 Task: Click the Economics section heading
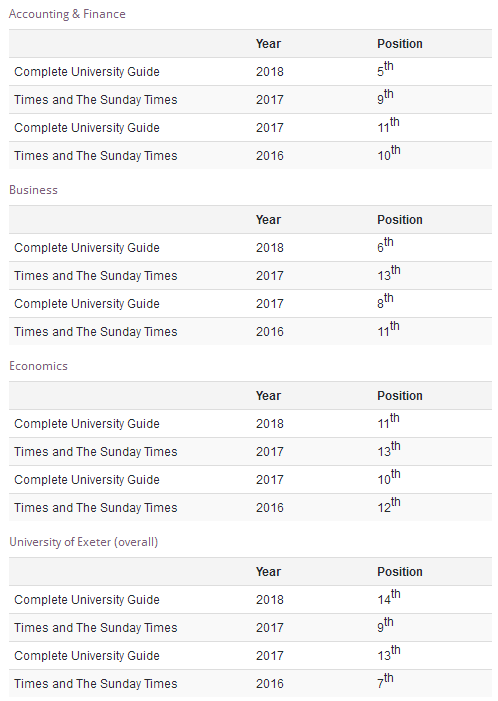click(38, 366)
